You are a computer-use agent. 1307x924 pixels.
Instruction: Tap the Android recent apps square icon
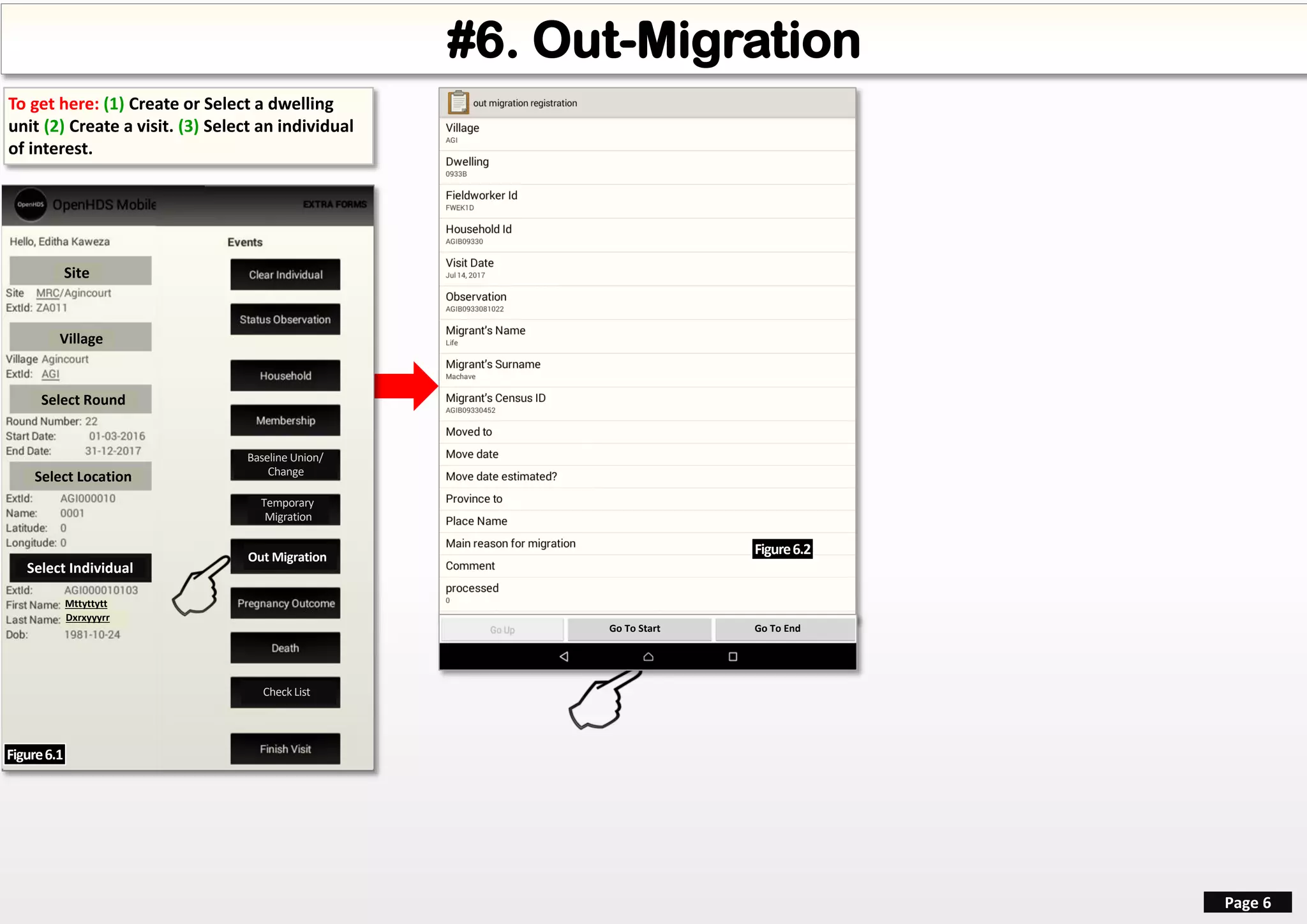[x=733, y=656]
